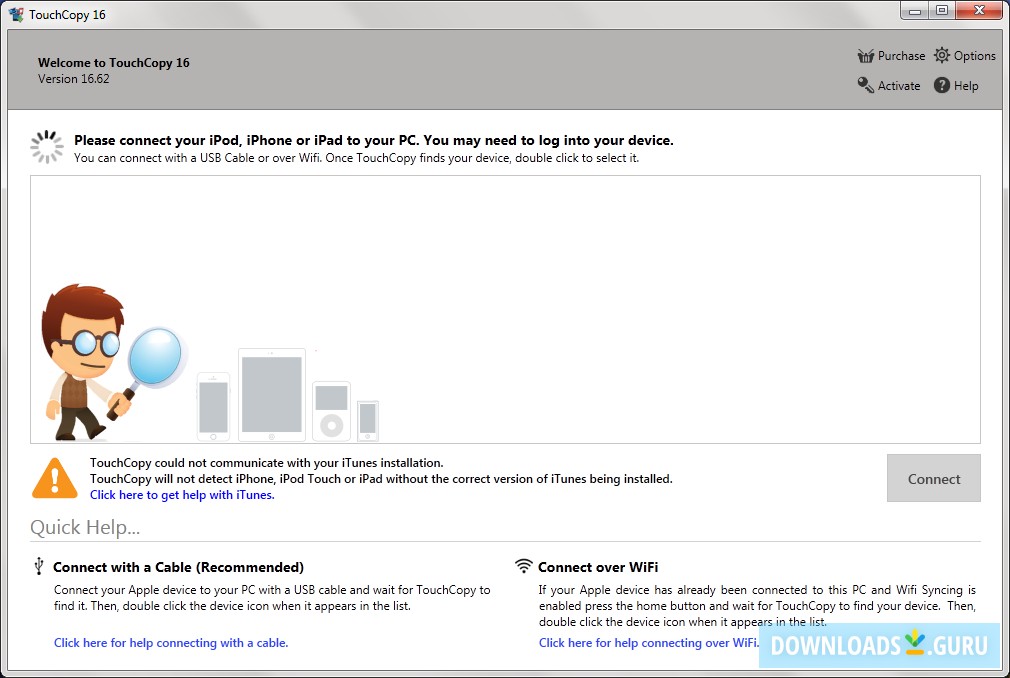Click the Activate key icon

[x=866, y=85]
